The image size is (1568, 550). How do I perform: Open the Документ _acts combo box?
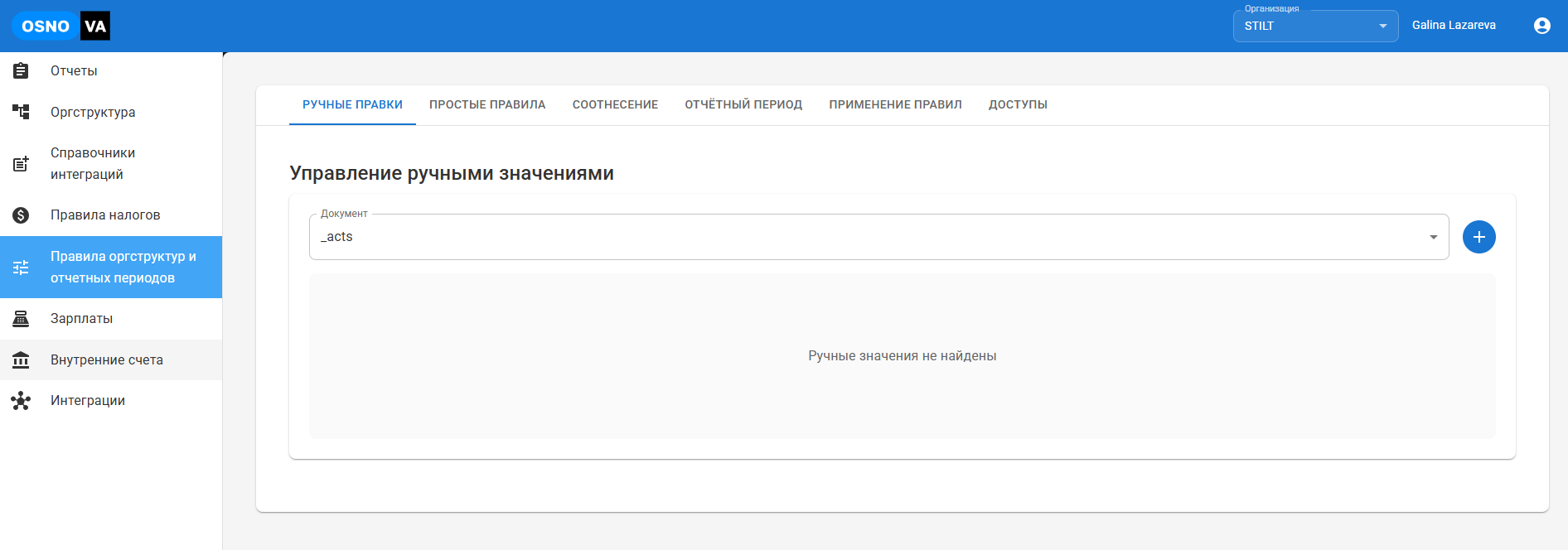click(x=878, y=237)
